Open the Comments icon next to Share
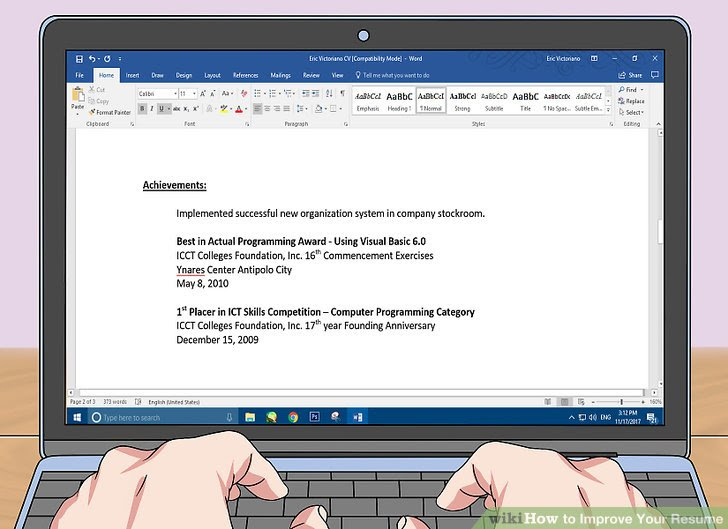728x529 pixels. click(x=655, y=75)
